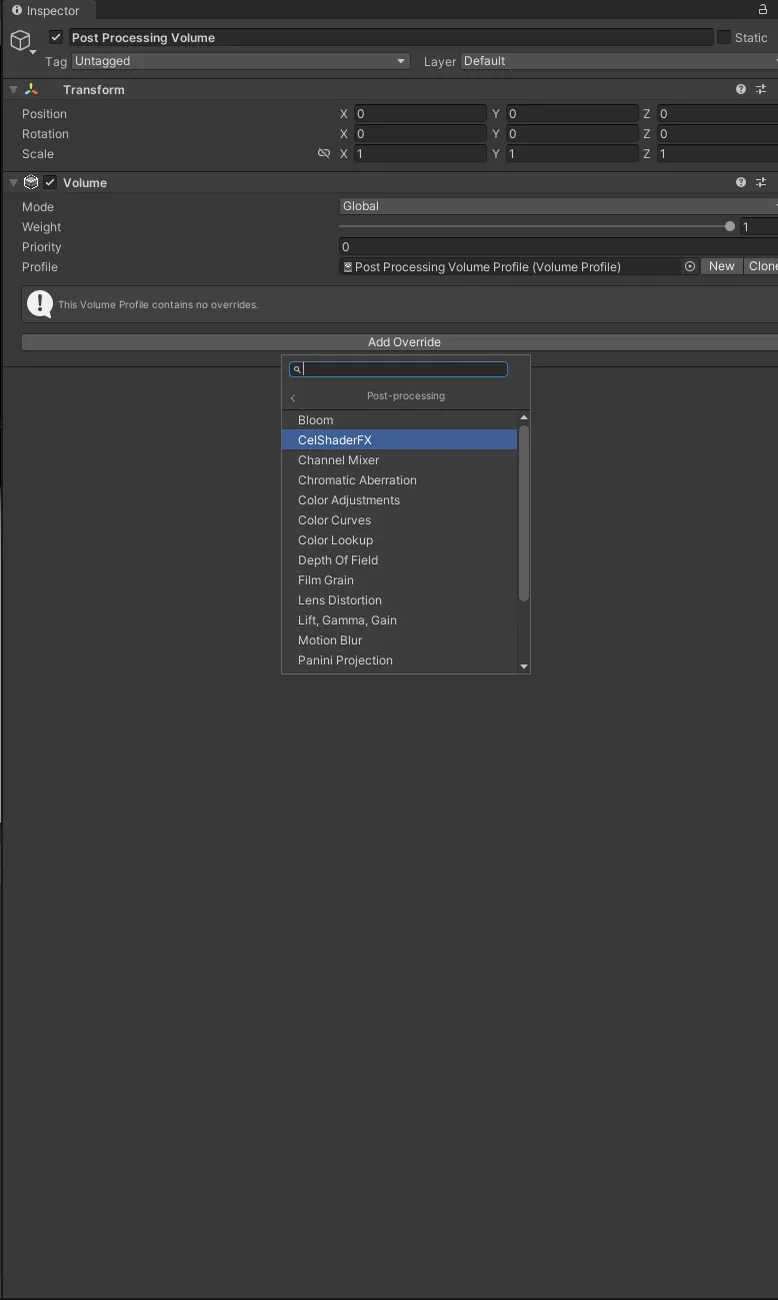The height and width of the screenshot is (1300, 778).
Task: Click the Weight slider handle
Action: (730, 227)
